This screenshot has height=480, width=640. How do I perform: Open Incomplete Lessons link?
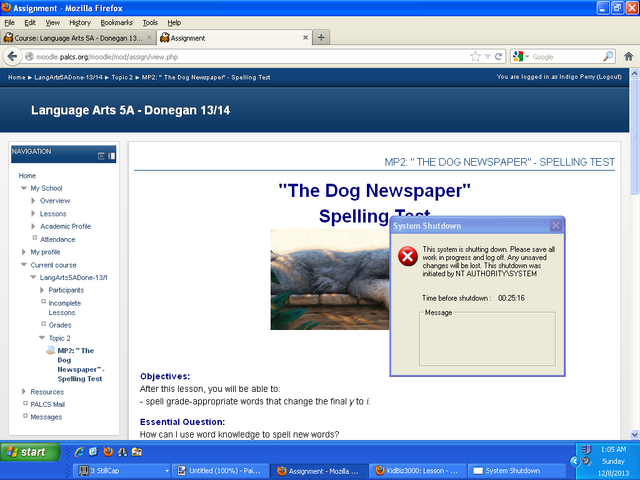(x=64, y=308)
